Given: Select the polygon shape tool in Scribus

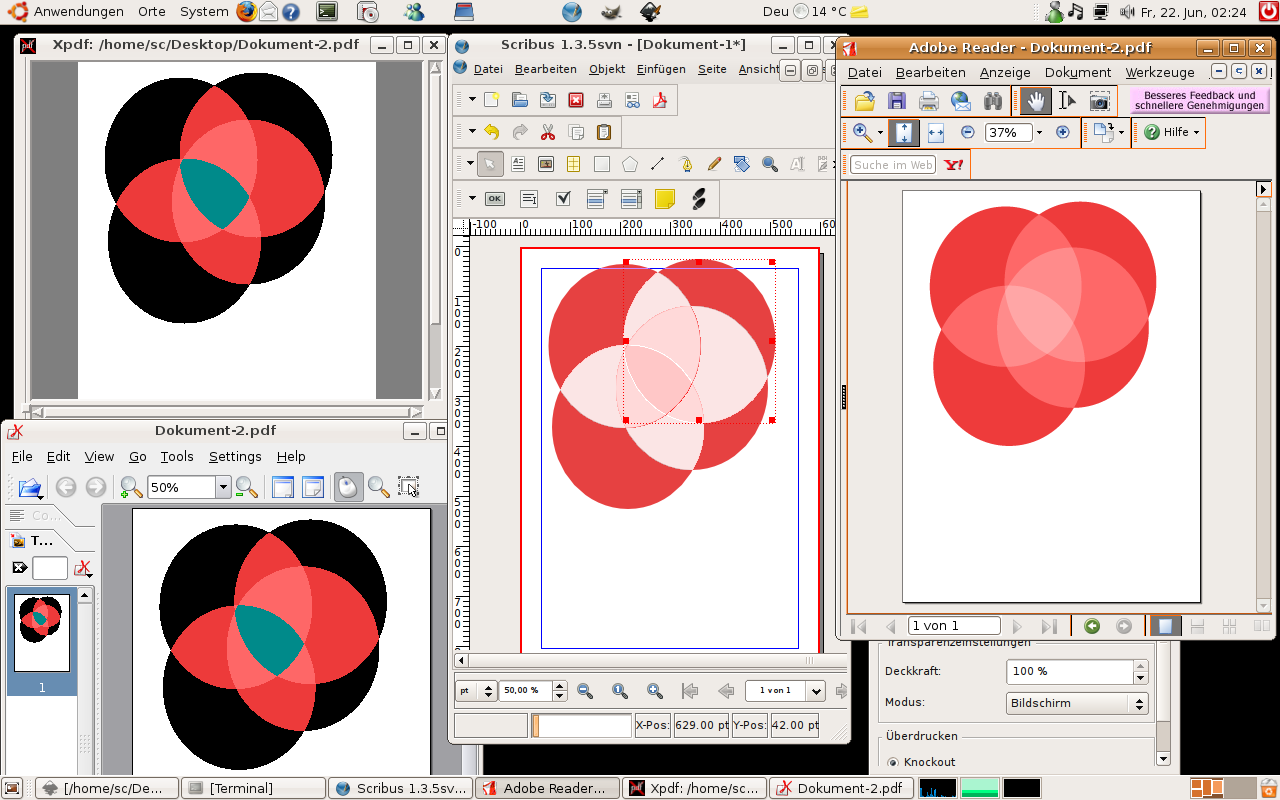Looking at the screenshot, I should coord(630,164).
